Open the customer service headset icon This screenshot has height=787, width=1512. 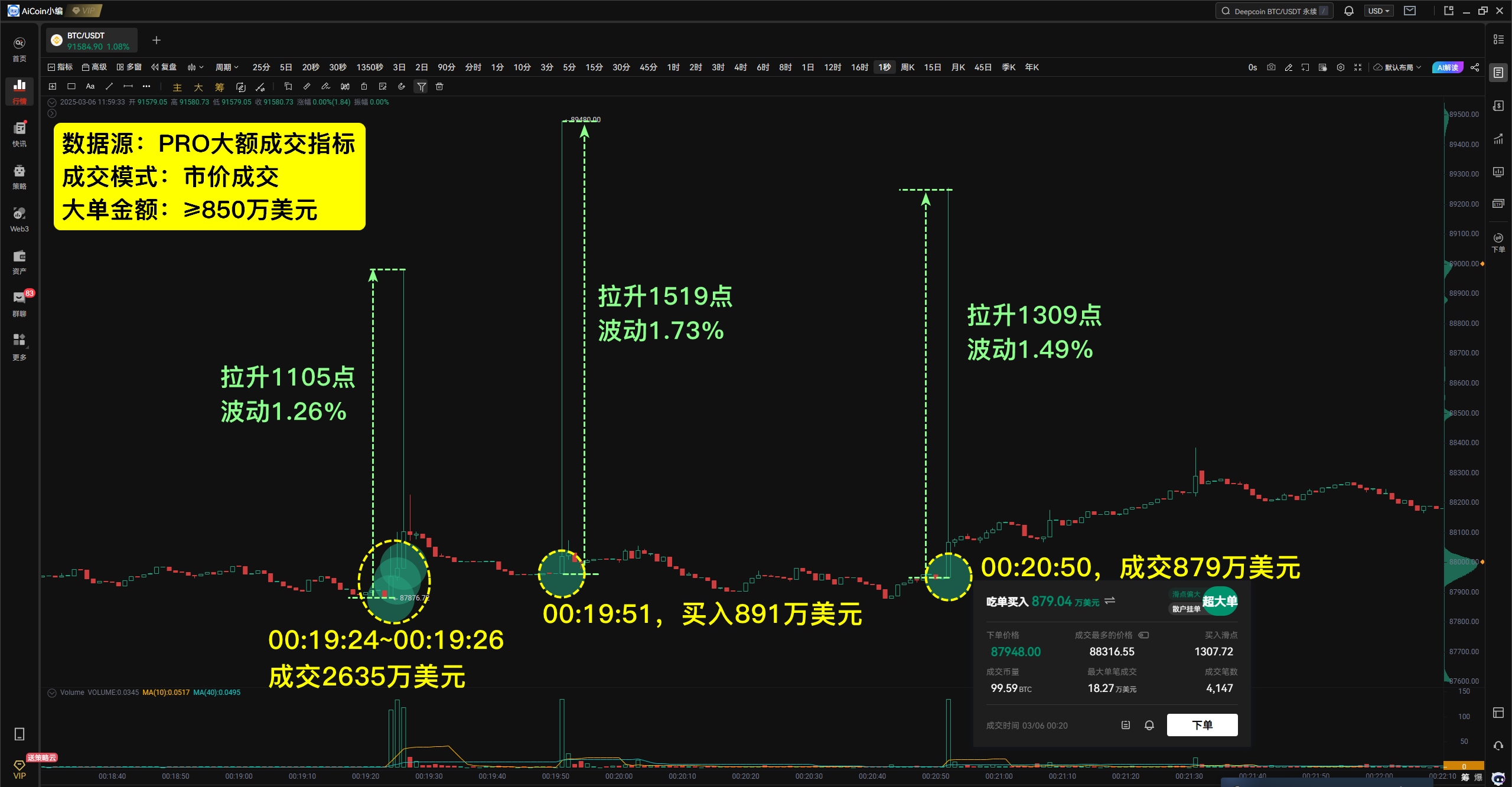pyautogui.click(x=1498, y=746)
